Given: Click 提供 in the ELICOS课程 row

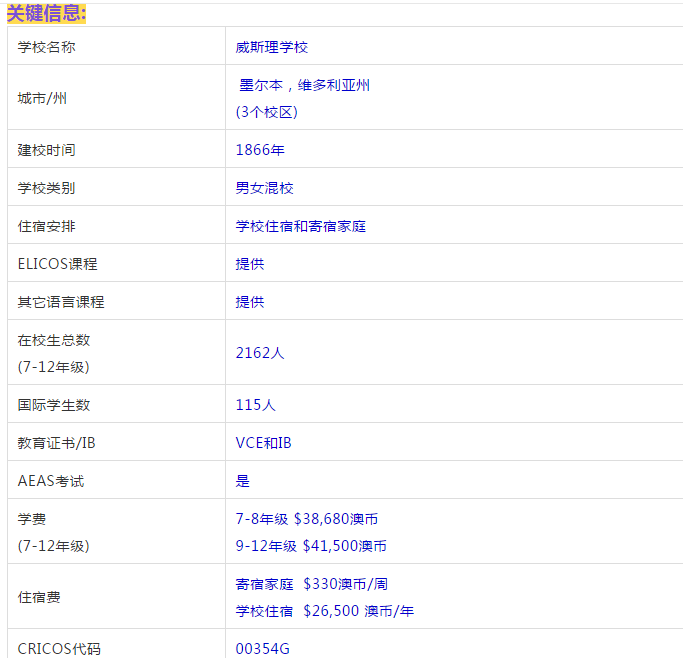Looking at the screenshot, I should point(250,264).
